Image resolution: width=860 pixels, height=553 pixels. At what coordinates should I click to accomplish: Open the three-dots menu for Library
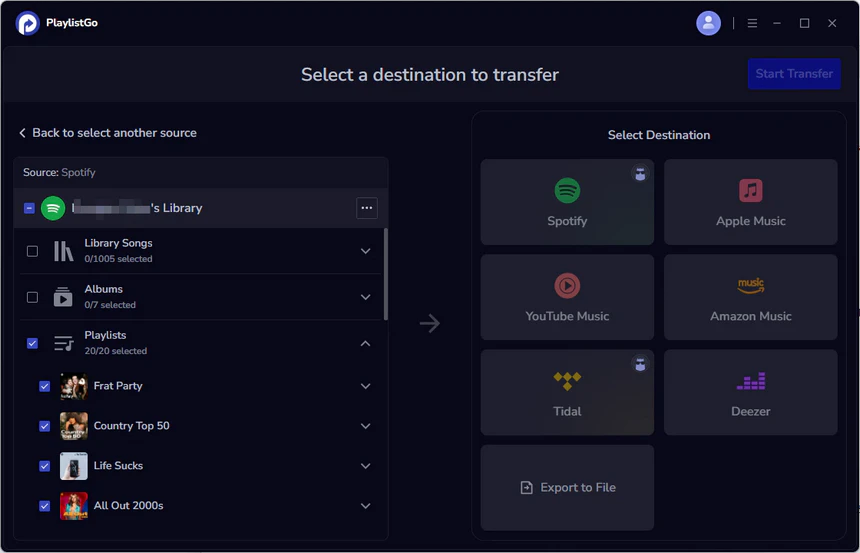click(366, 208)
